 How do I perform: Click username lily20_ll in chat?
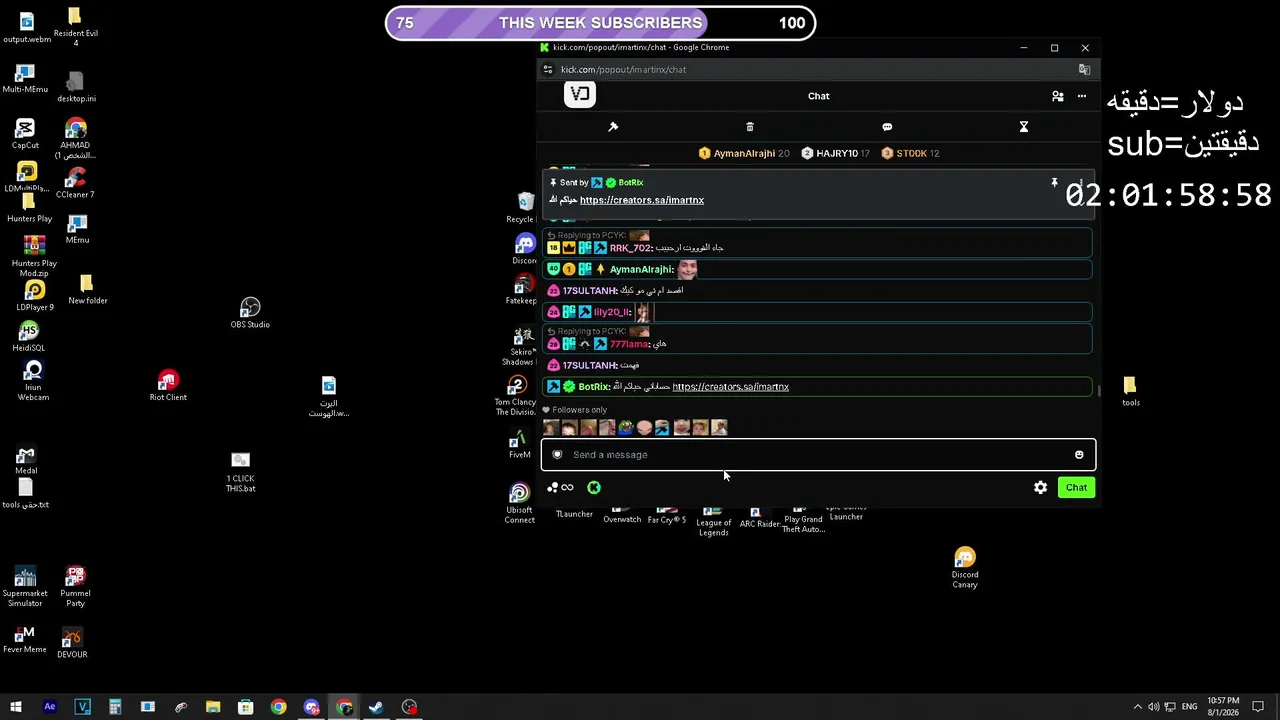612,312
